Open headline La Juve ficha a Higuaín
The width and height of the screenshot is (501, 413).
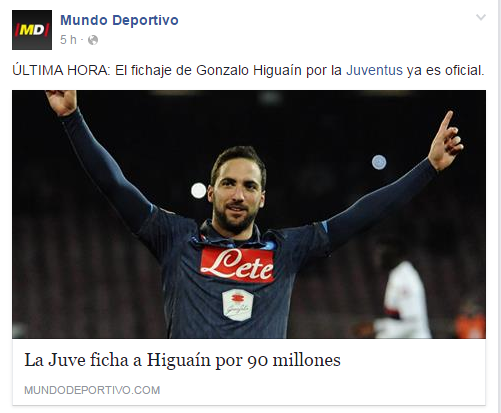[x=182, y=360]
